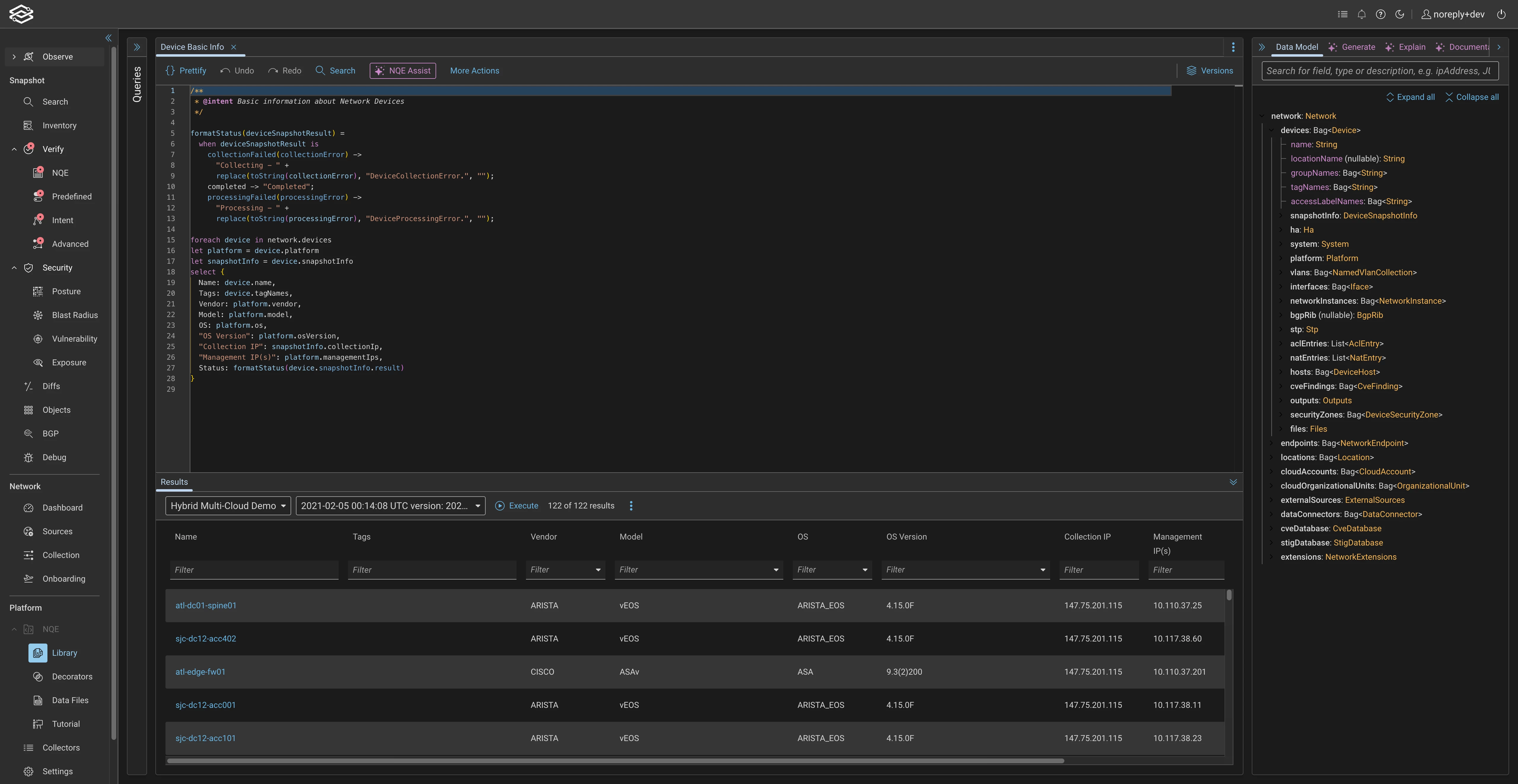Click the Execute play button
The height and width of the screenshot is (784, 1518).
[500, 505]
